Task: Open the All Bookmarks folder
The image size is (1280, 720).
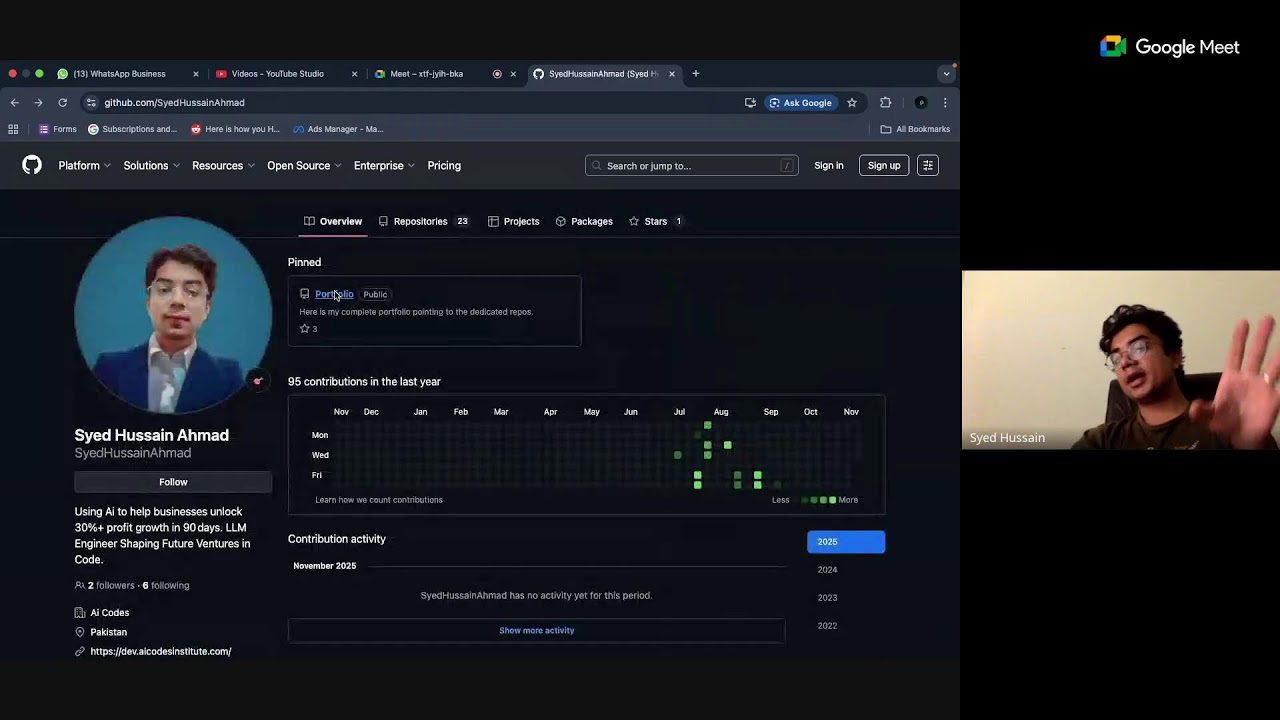Action: tap(915, 129)
